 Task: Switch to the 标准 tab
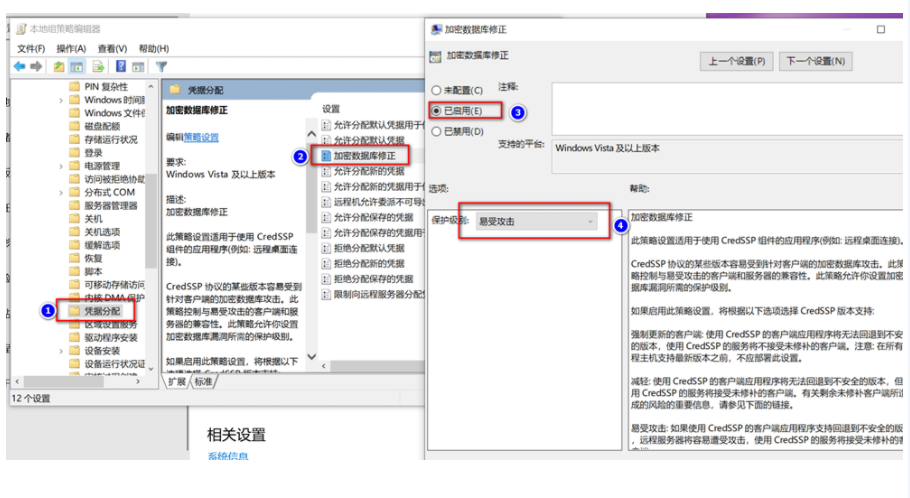(x=203, y=381)
